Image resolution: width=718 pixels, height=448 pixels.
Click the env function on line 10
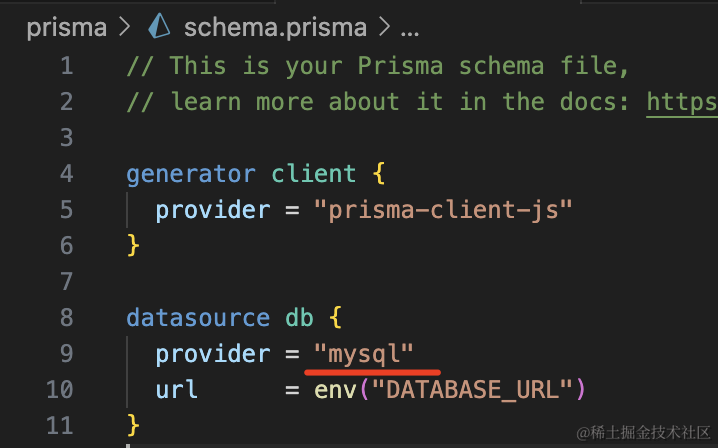point(335,391)
